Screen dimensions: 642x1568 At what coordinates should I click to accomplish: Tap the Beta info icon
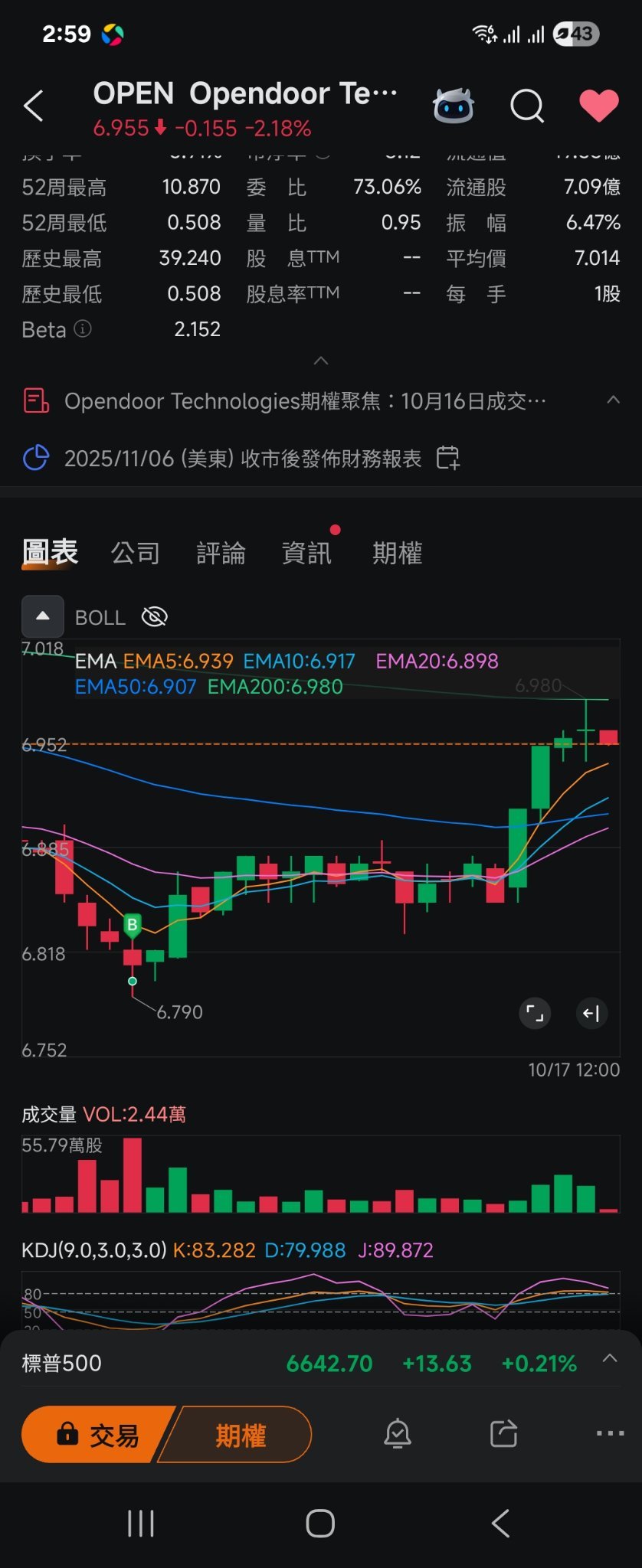(x=83, y=329)
